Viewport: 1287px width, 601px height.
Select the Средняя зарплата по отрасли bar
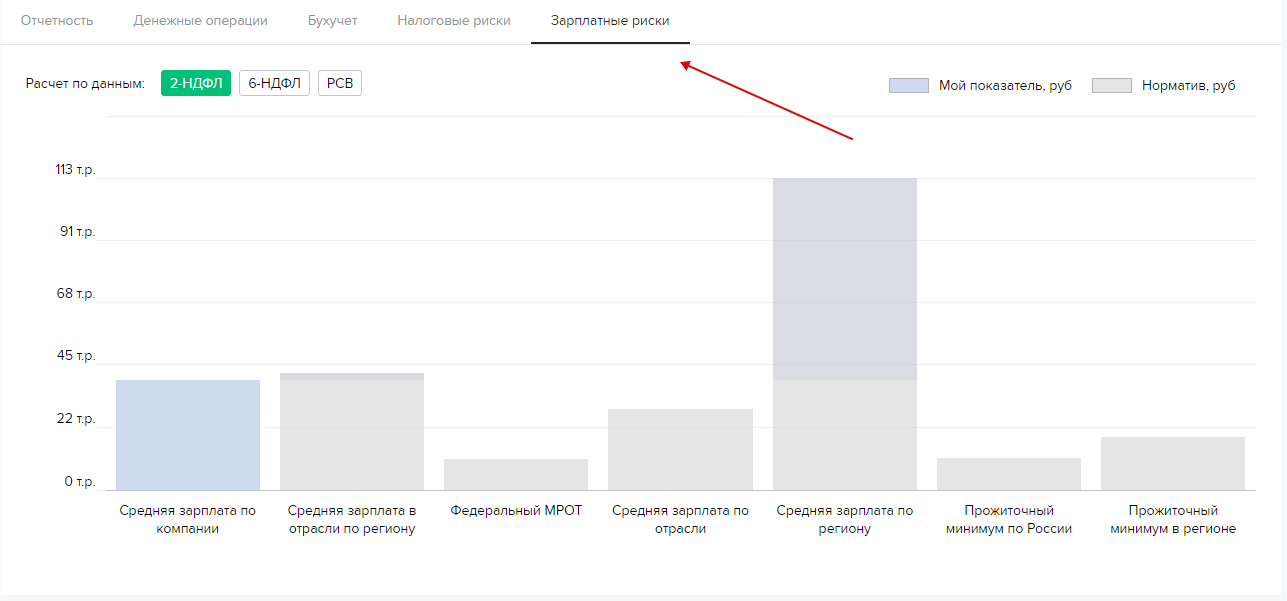pyautogui.click(x=680, y=449)
